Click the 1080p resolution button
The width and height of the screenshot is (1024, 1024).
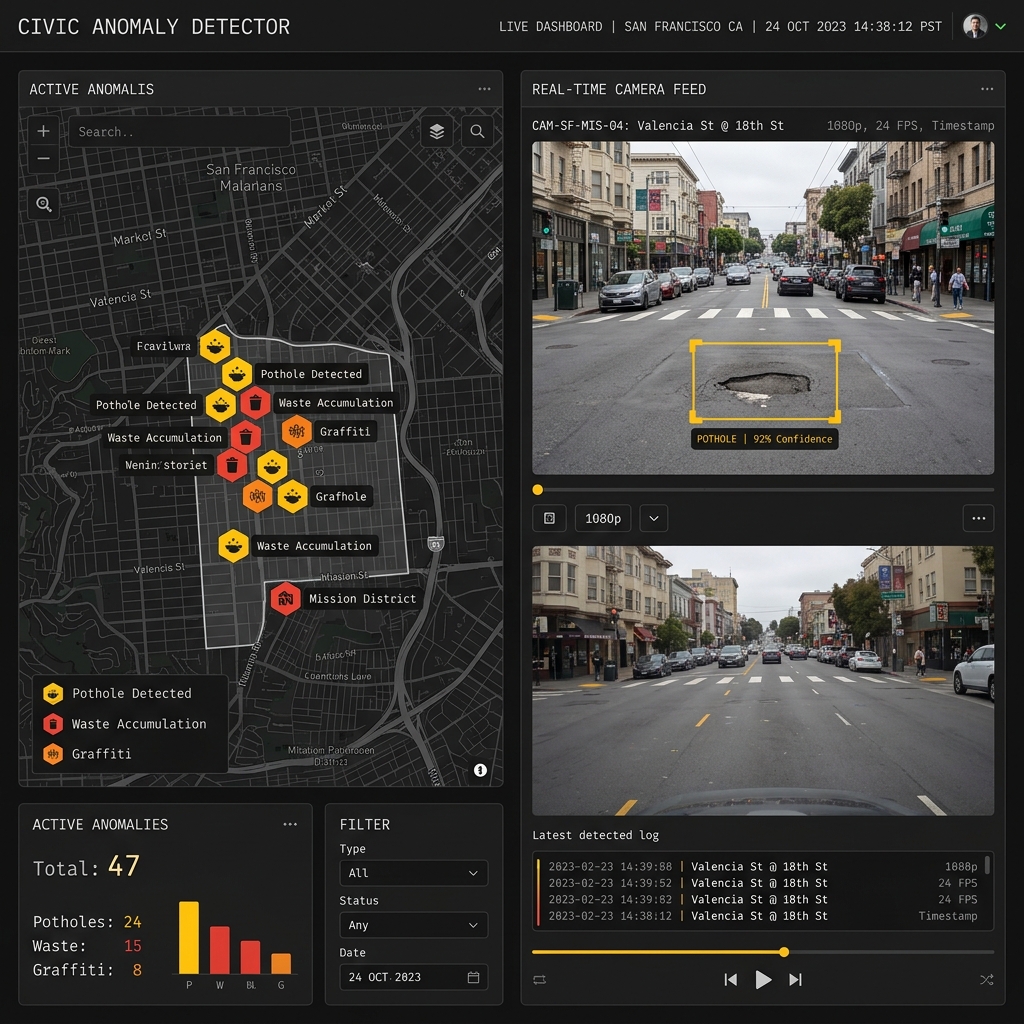pos(603,518)
